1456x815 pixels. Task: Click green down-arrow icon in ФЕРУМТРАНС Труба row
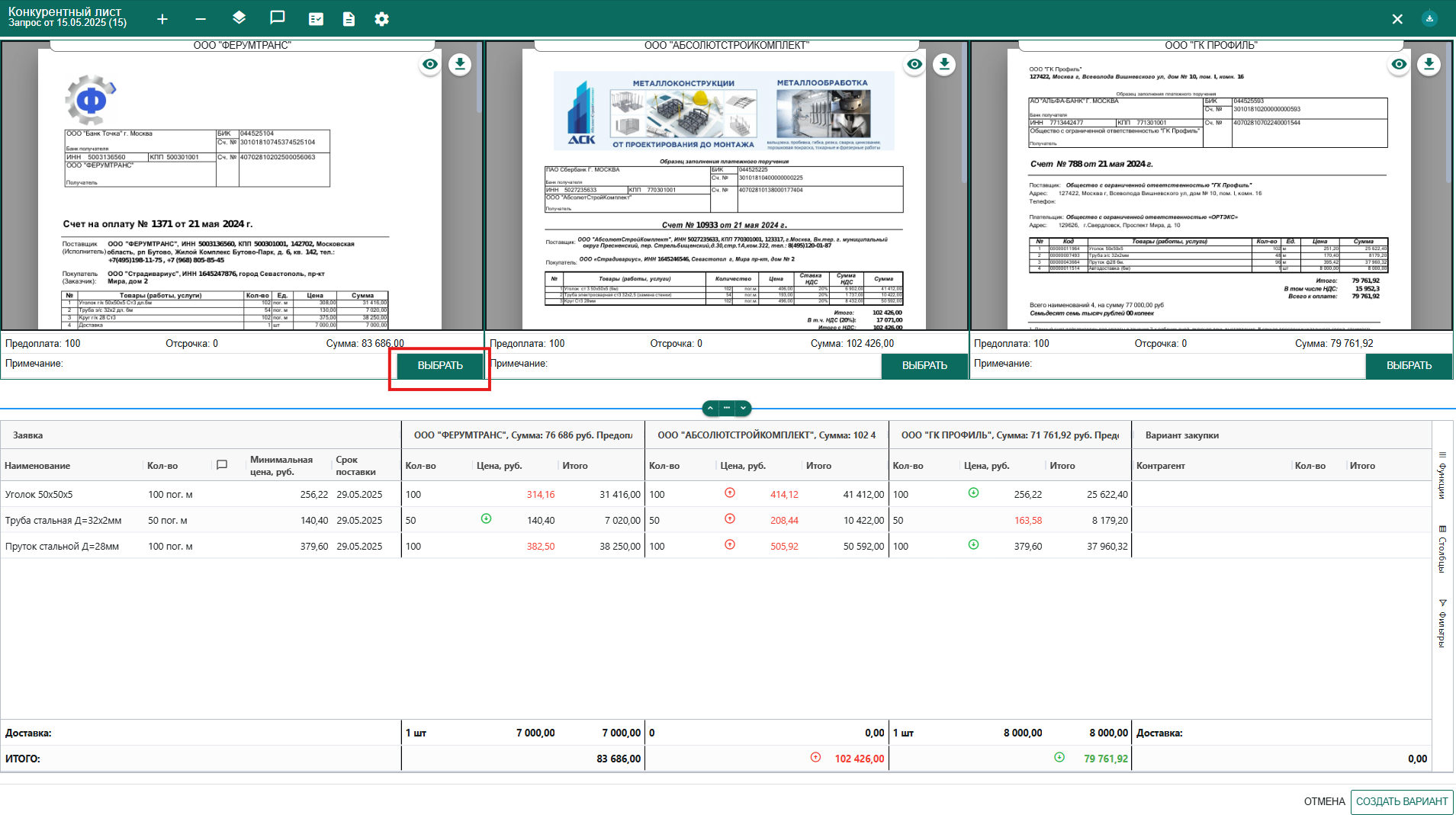486,518
